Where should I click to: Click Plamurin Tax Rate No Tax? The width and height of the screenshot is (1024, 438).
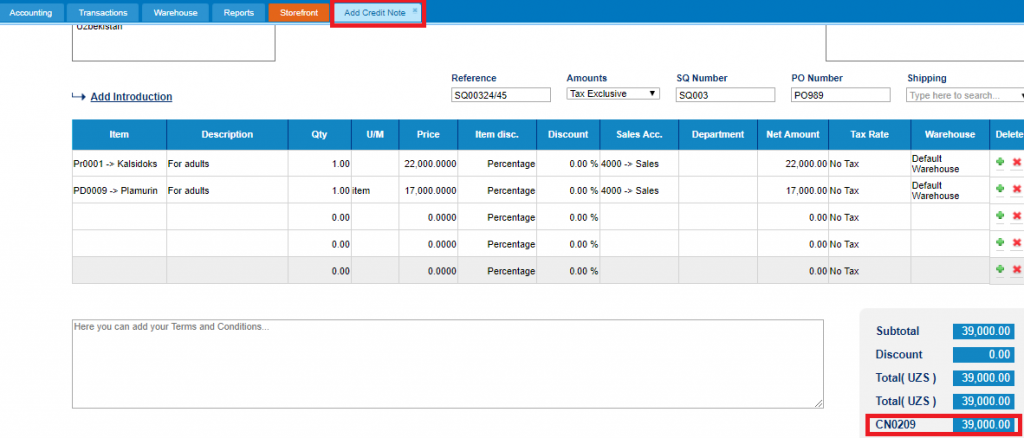(x=870, y=191)
